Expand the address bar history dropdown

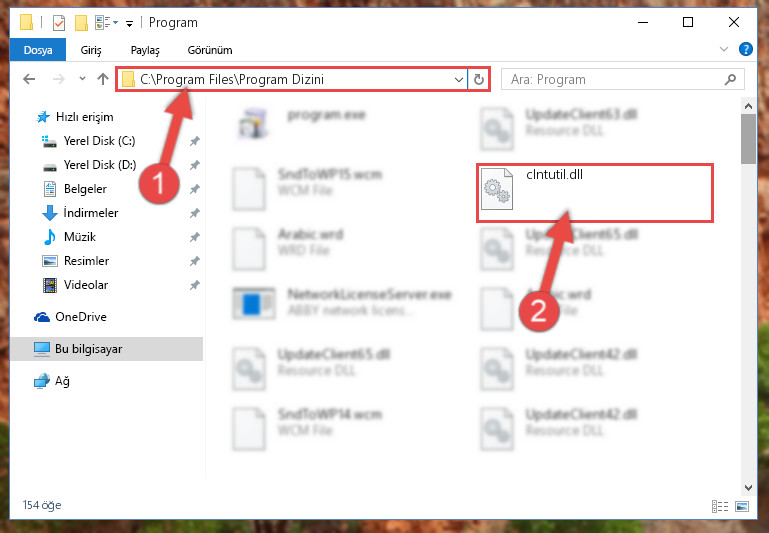pyautogui.click(x=459, y=79)
